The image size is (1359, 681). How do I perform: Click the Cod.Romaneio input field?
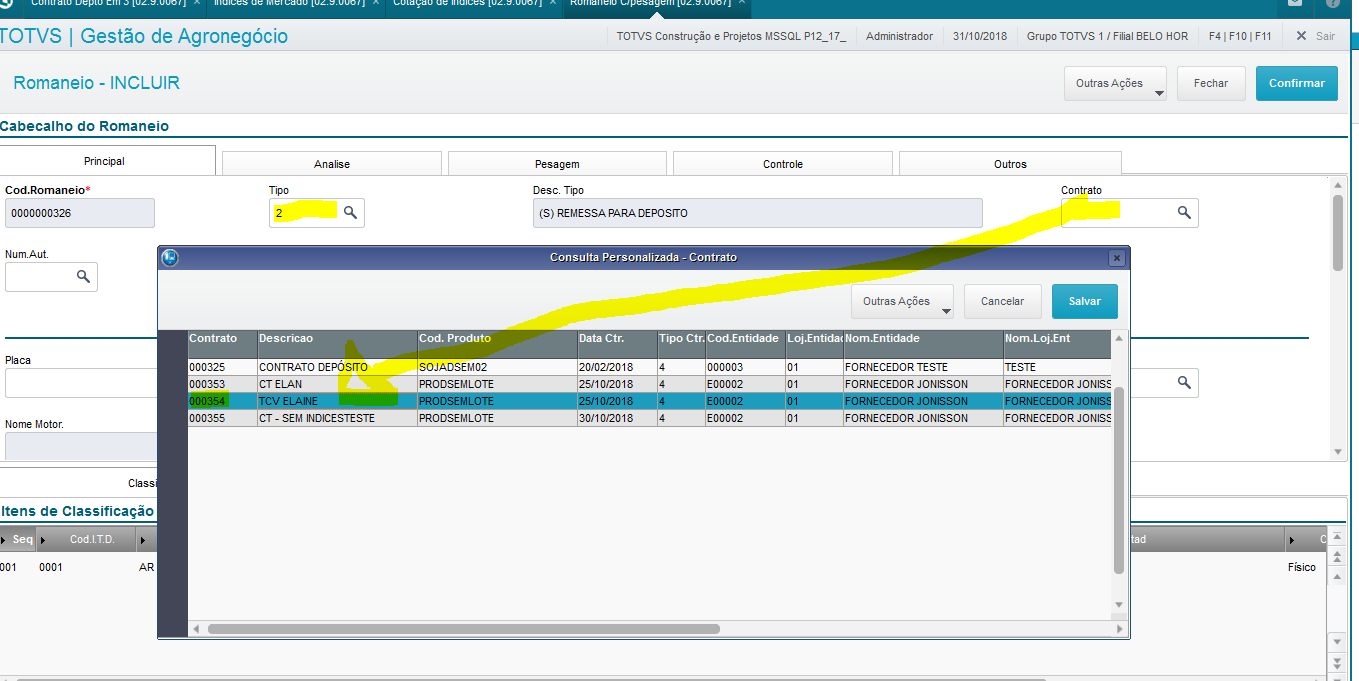click(x=80, y=213)
